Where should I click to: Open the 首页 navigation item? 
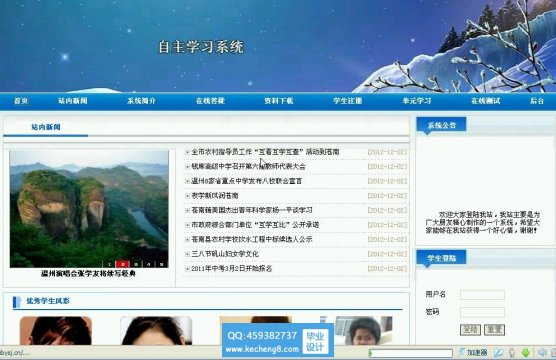click(21, 101)
